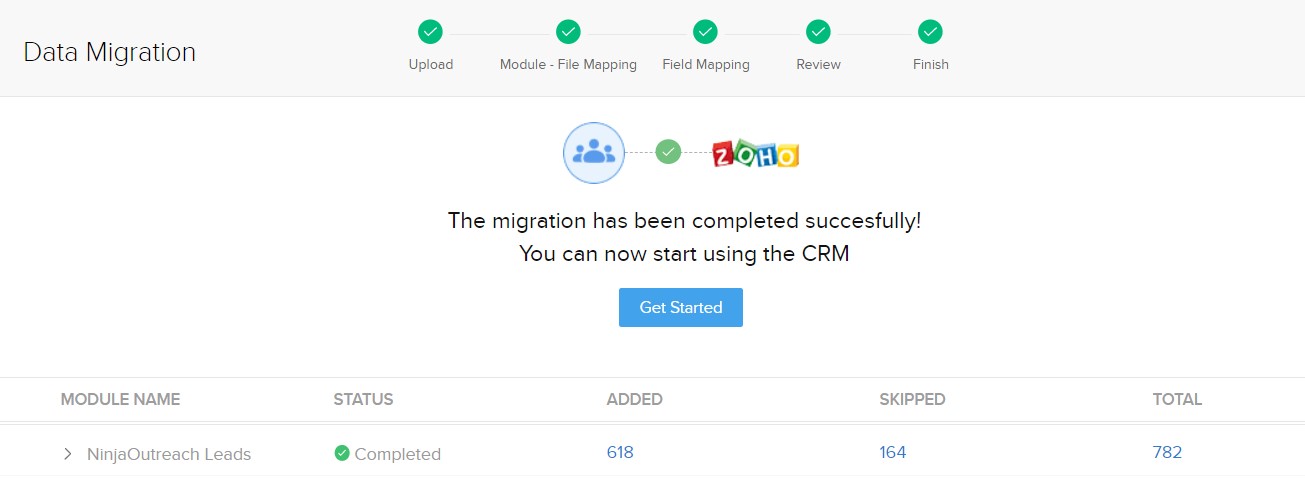Click the MODULE NAME column header

click(x=120, y=399)
